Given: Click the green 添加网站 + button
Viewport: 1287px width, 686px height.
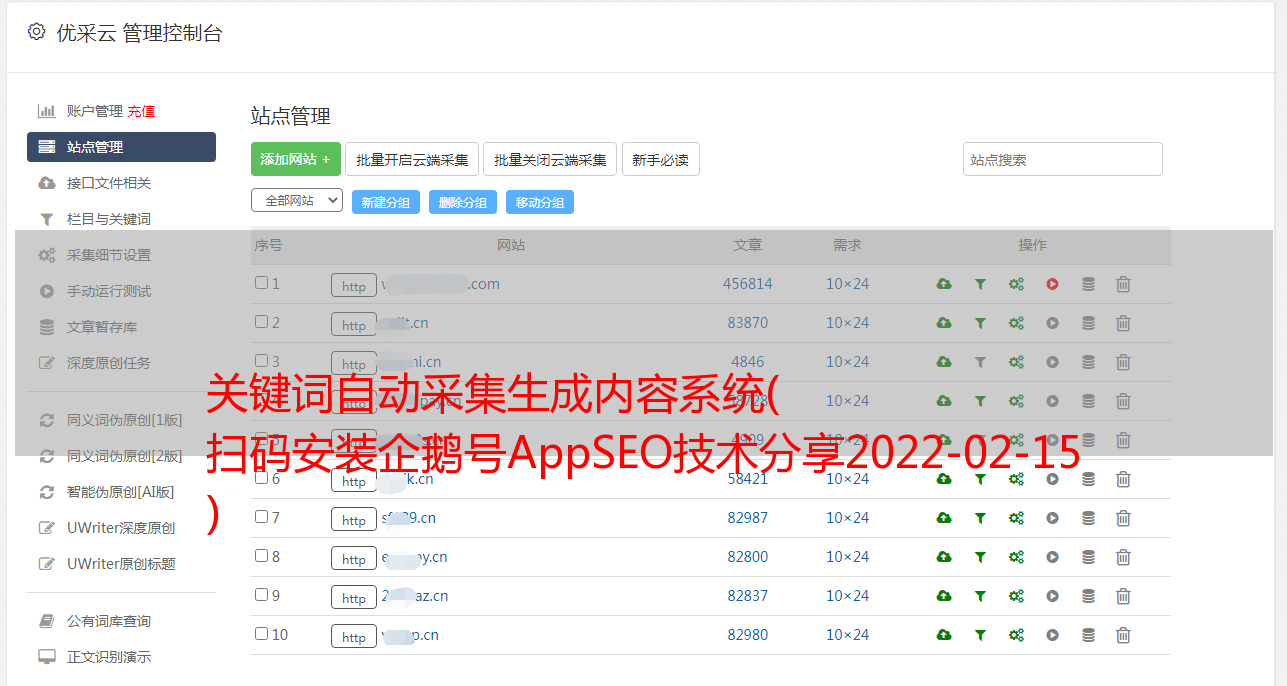Looking at the screenshot, I should tap(296, 159).
